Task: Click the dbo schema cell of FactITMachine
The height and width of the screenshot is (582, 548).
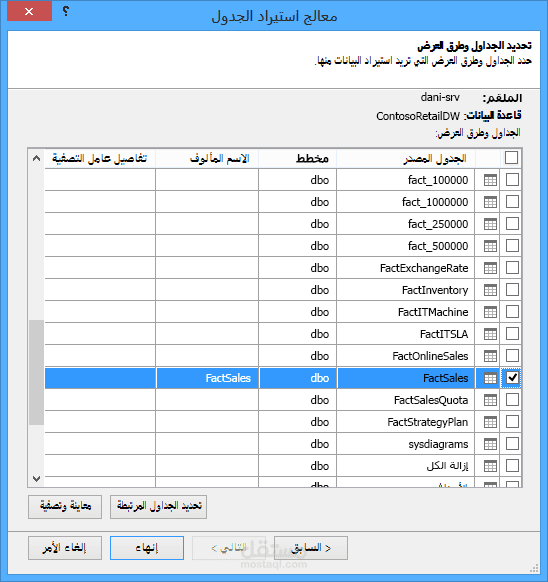Action: pyautogui.click(x=298, y=312)
